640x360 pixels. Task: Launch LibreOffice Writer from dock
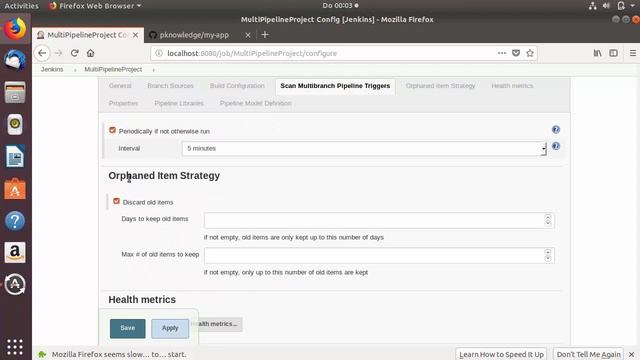click(15, 156)
